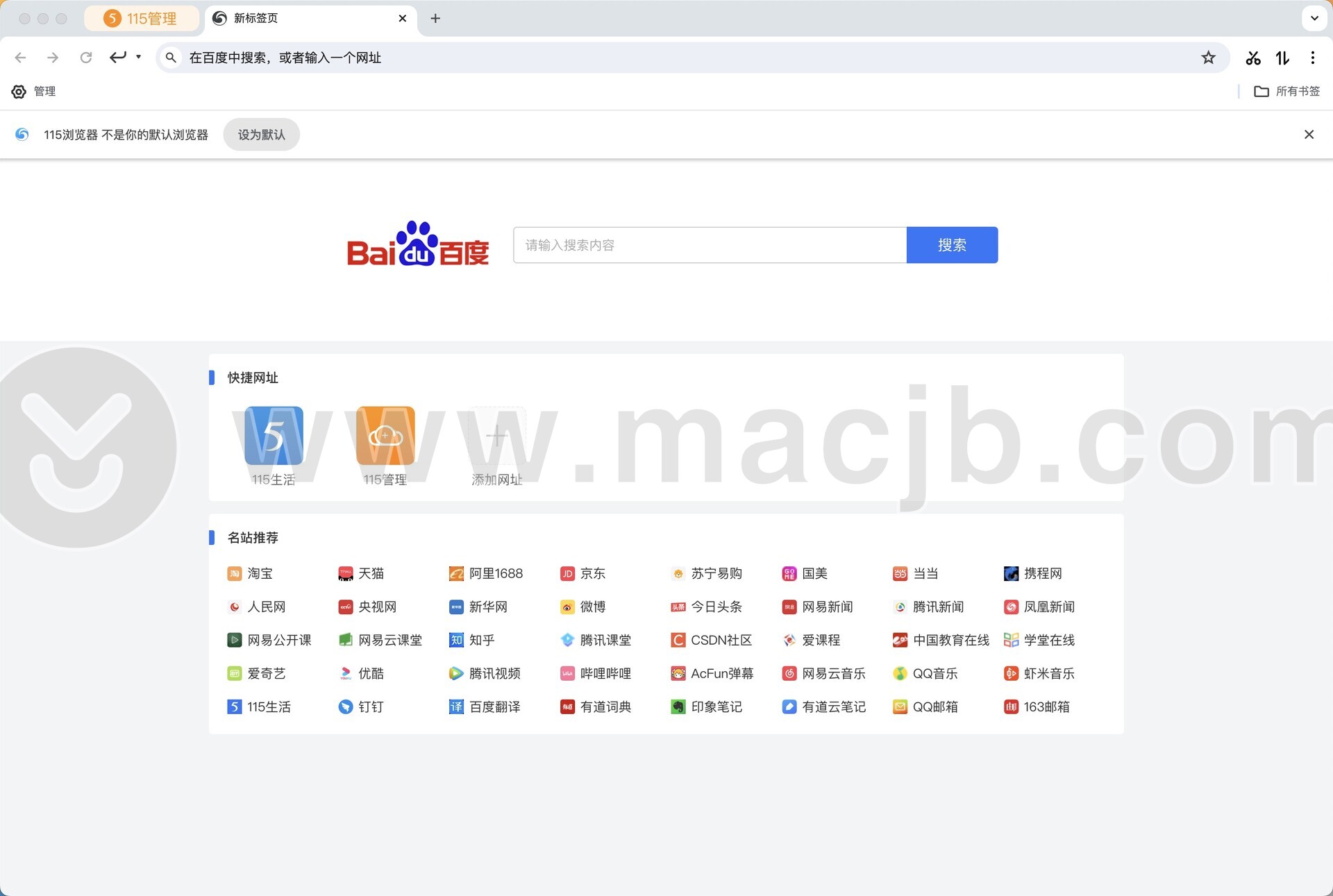Open 网易新闻 link
This screenshot has width=1333, height=896.
coord(817,607)
